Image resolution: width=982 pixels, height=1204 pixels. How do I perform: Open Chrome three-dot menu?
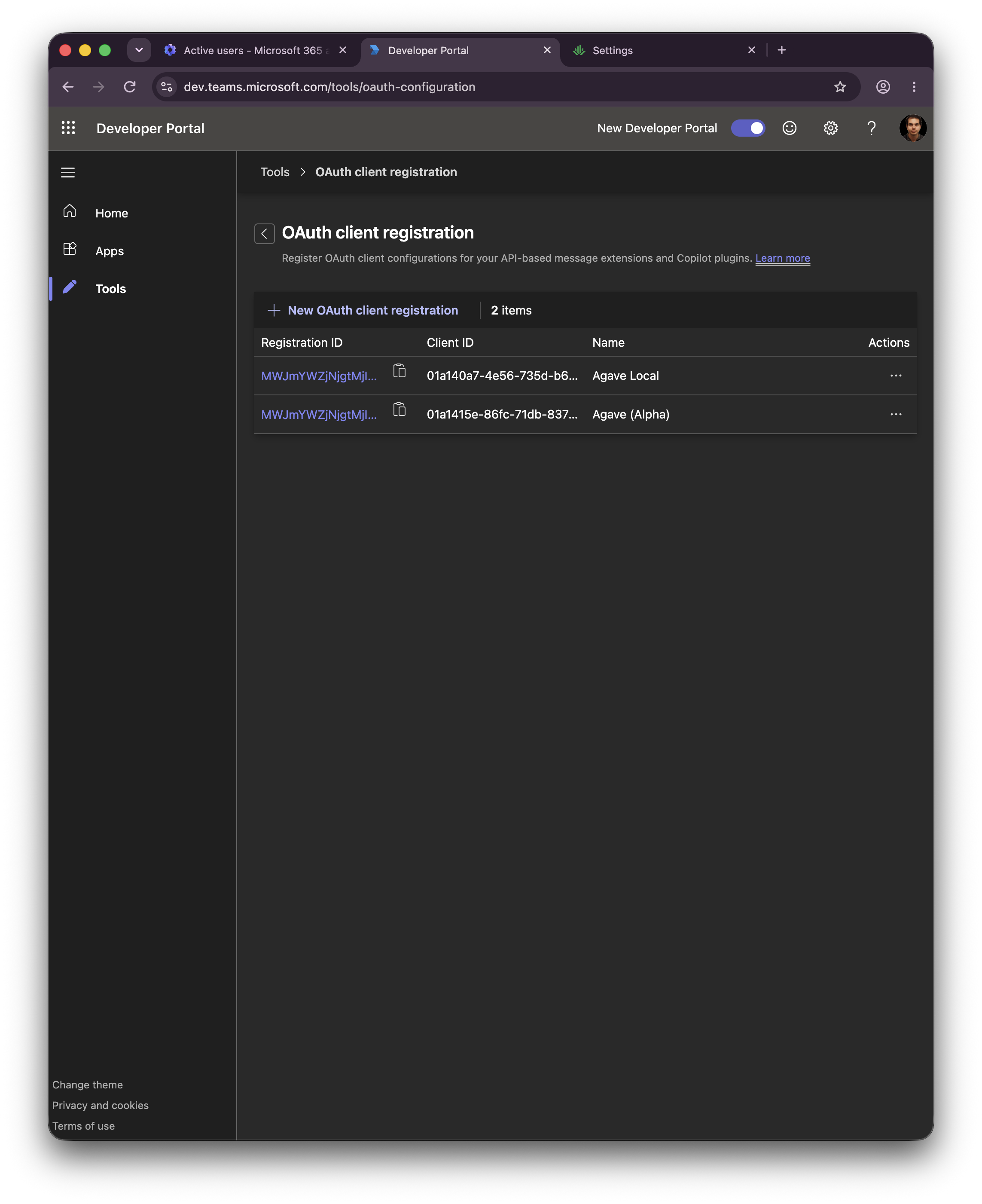(x=914, y=86)
